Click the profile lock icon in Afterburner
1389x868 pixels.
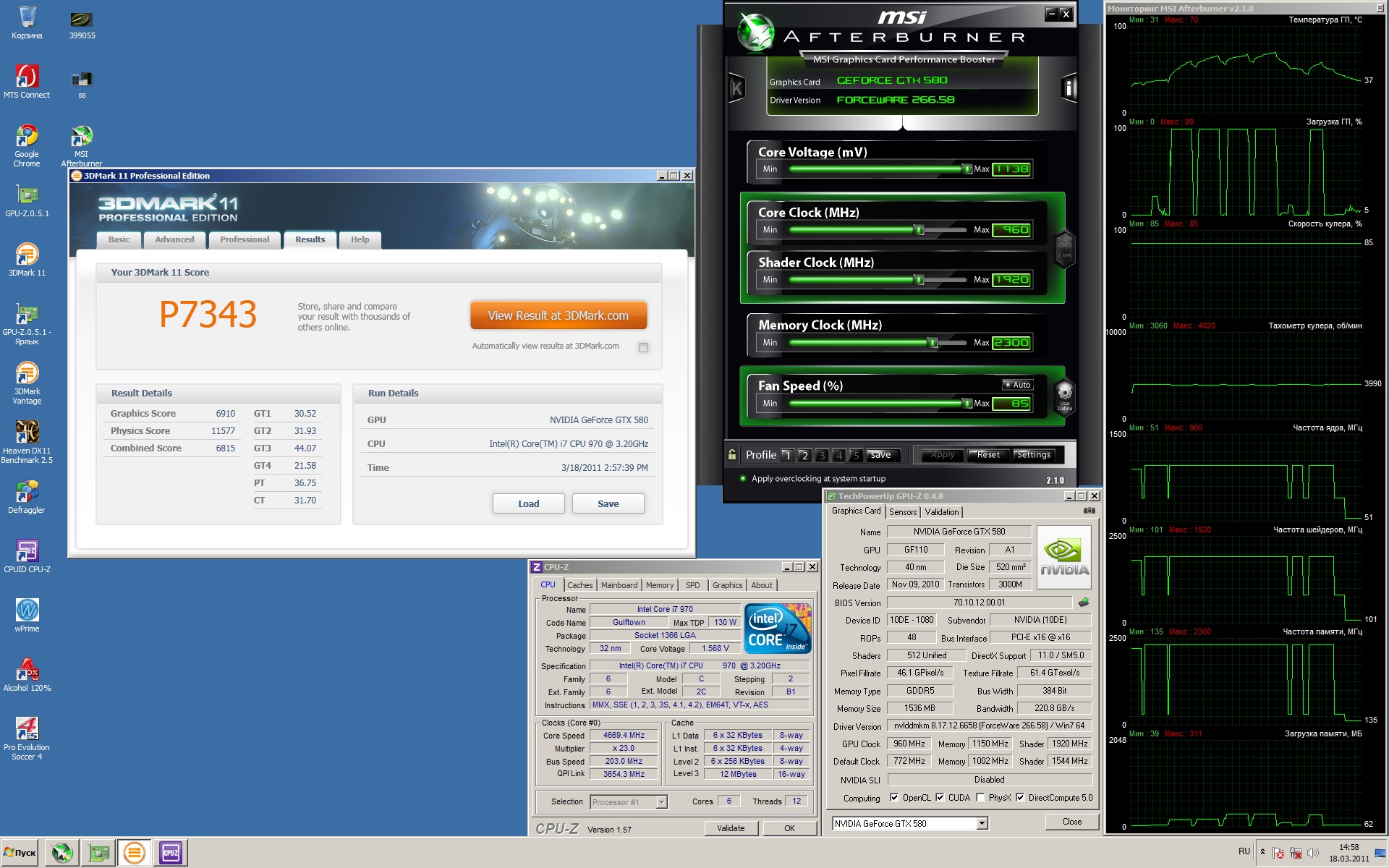732,454
